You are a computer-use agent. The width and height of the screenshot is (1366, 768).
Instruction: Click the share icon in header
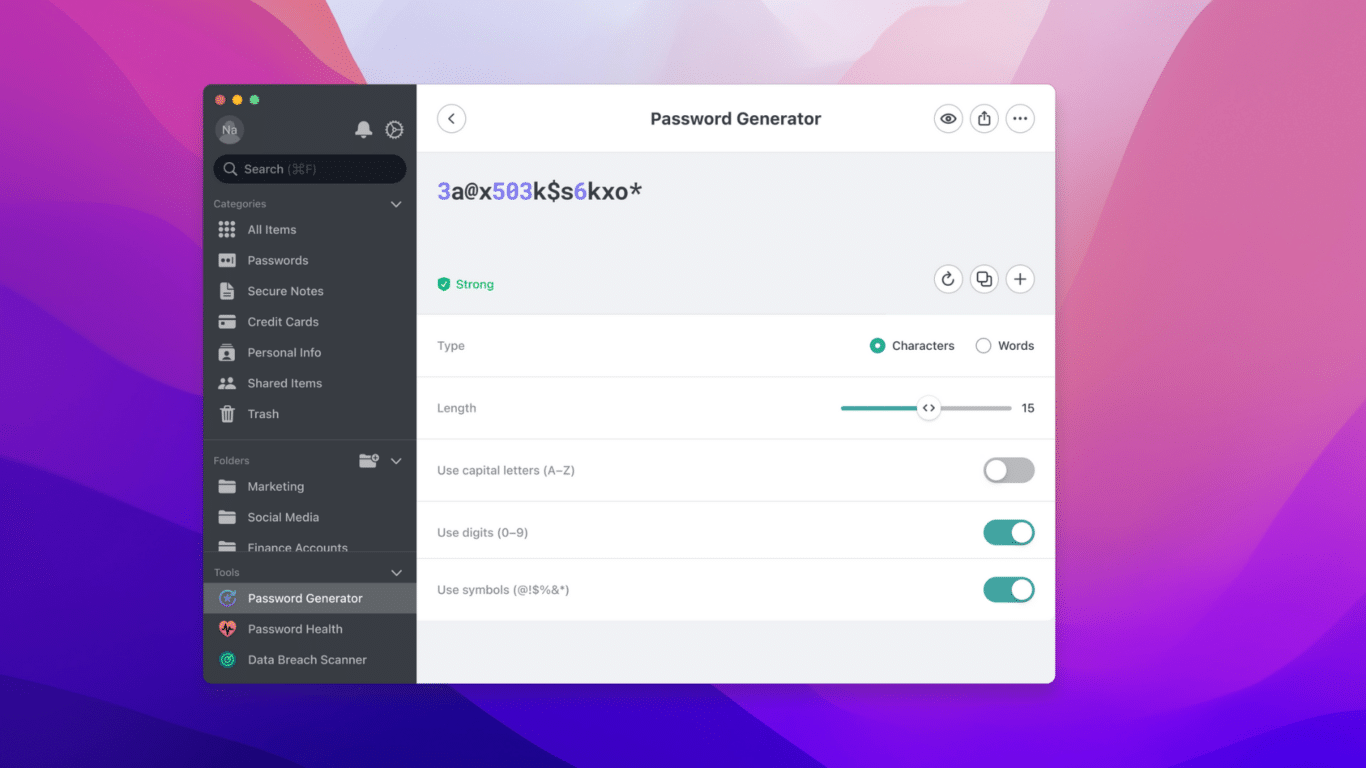point(984,119)
